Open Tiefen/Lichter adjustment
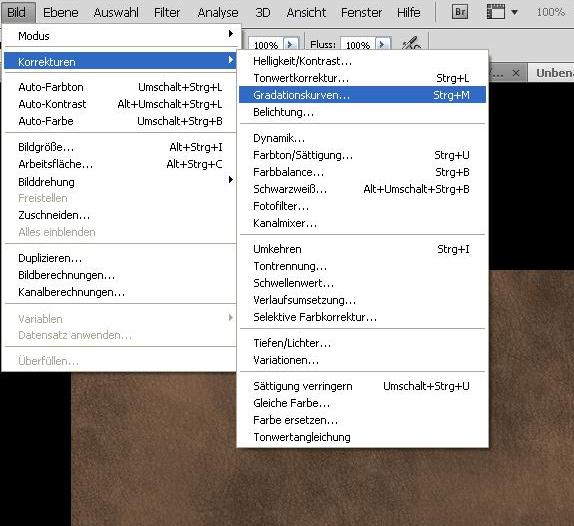This screenshot has width=574, height=526. click(x=362, y=343)
